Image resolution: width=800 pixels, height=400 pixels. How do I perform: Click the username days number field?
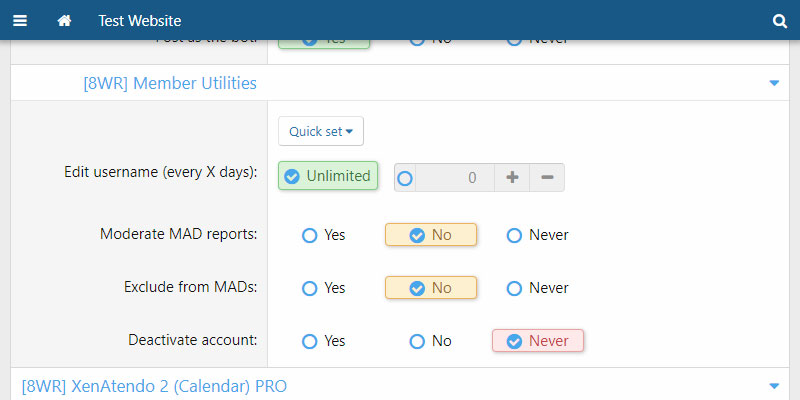pyautogui.click(x=455, y=177)
